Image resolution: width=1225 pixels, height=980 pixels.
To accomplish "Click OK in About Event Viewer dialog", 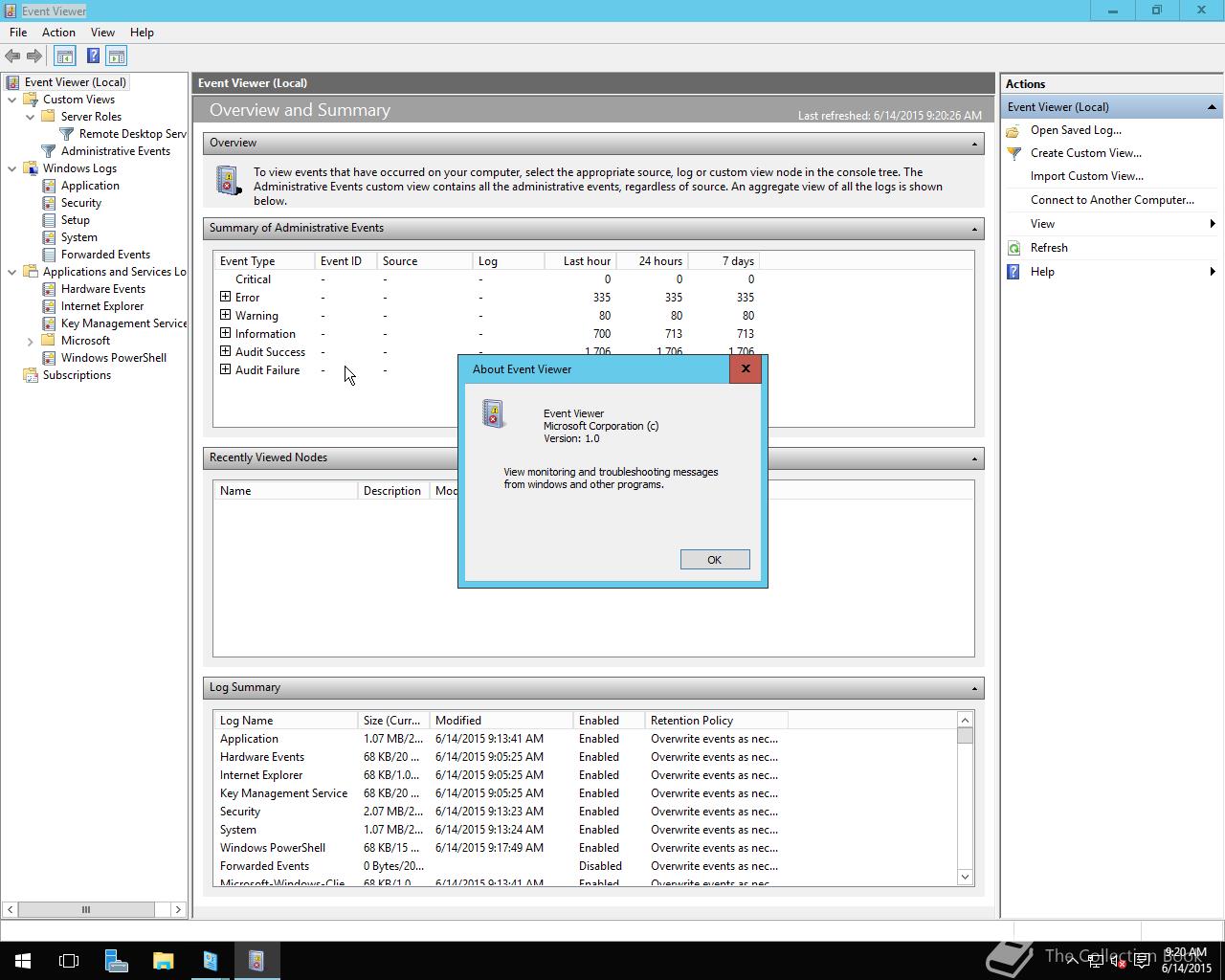I will click(715, 560).
